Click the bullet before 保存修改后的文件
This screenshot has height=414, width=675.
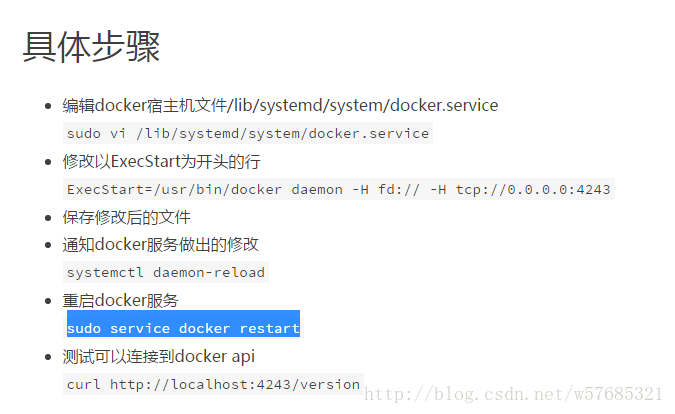click(x=48, y=218)
